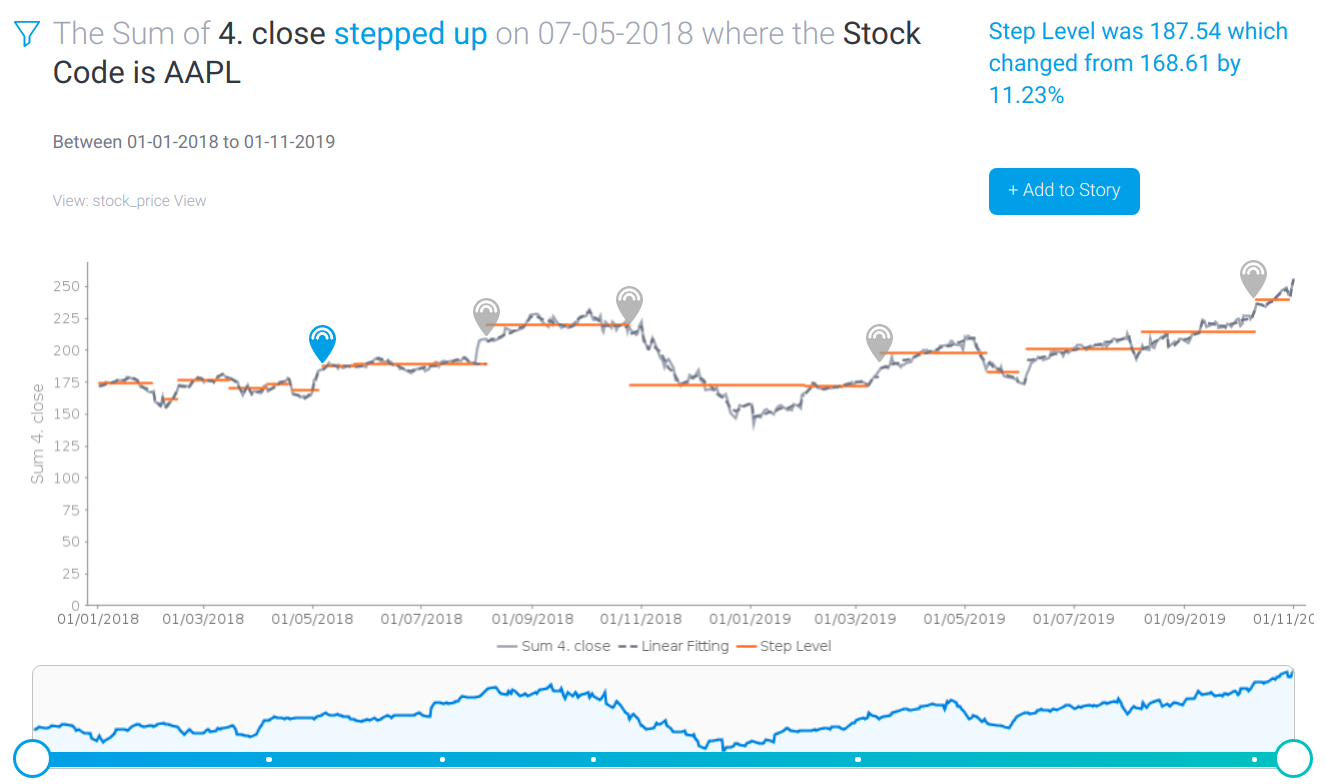Click the left range slider handle
Screen dimensions: 1326x784
[x=32, y=759]
